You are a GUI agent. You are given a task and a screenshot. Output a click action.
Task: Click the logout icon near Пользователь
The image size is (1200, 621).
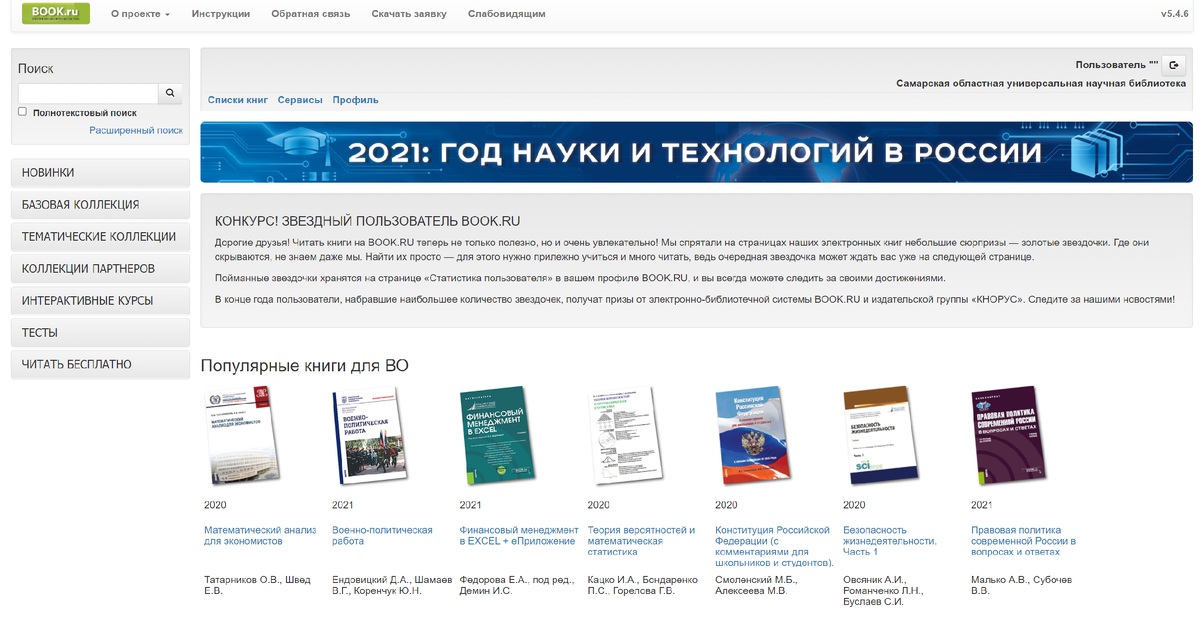[1175, 63]
